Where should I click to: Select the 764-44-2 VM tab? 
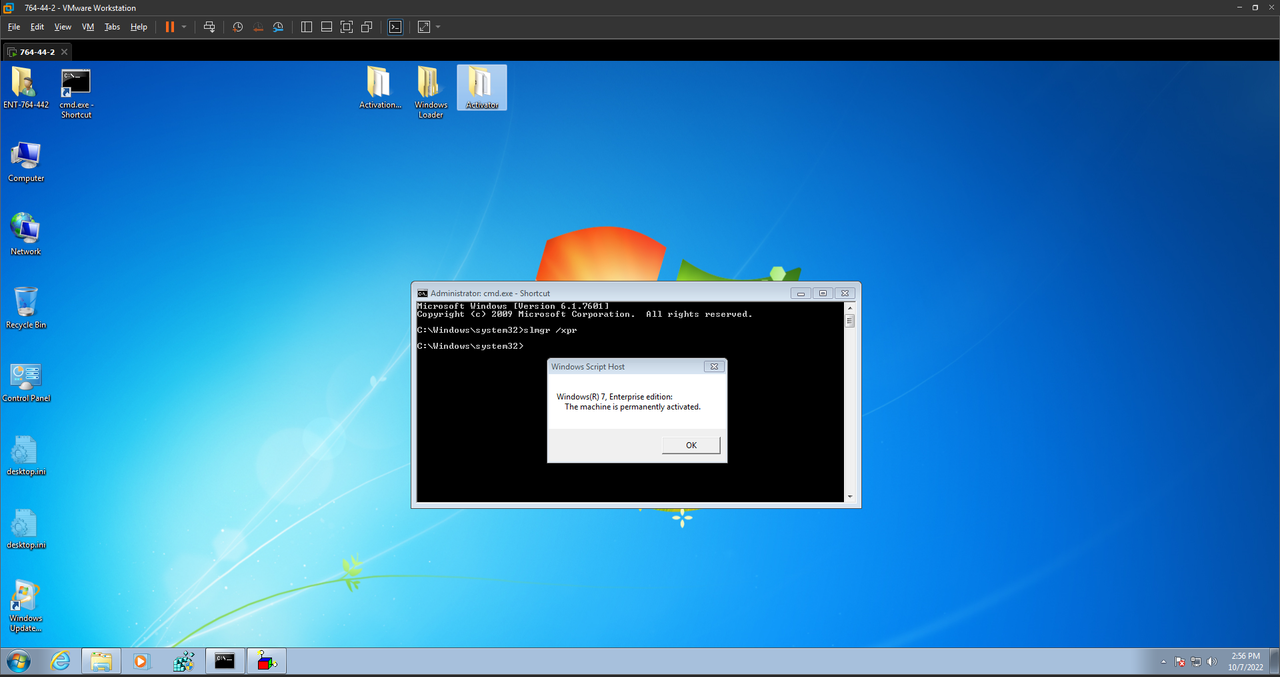[38, 51]
